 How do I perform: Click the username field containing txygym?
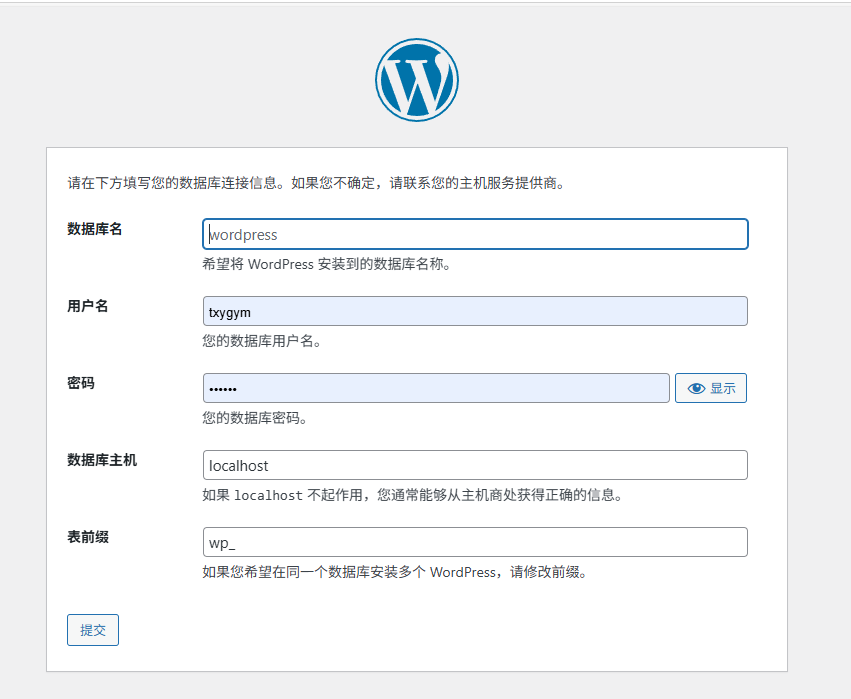click(475, 311)
